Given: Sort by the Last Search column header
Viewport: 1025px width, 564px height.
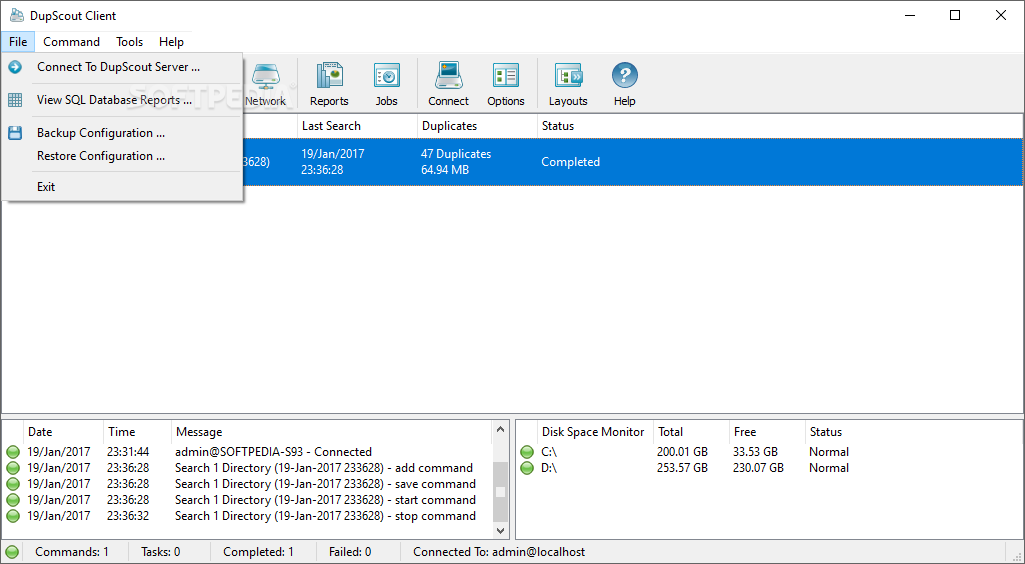Looking at the screenshot, I should [357, 126].
